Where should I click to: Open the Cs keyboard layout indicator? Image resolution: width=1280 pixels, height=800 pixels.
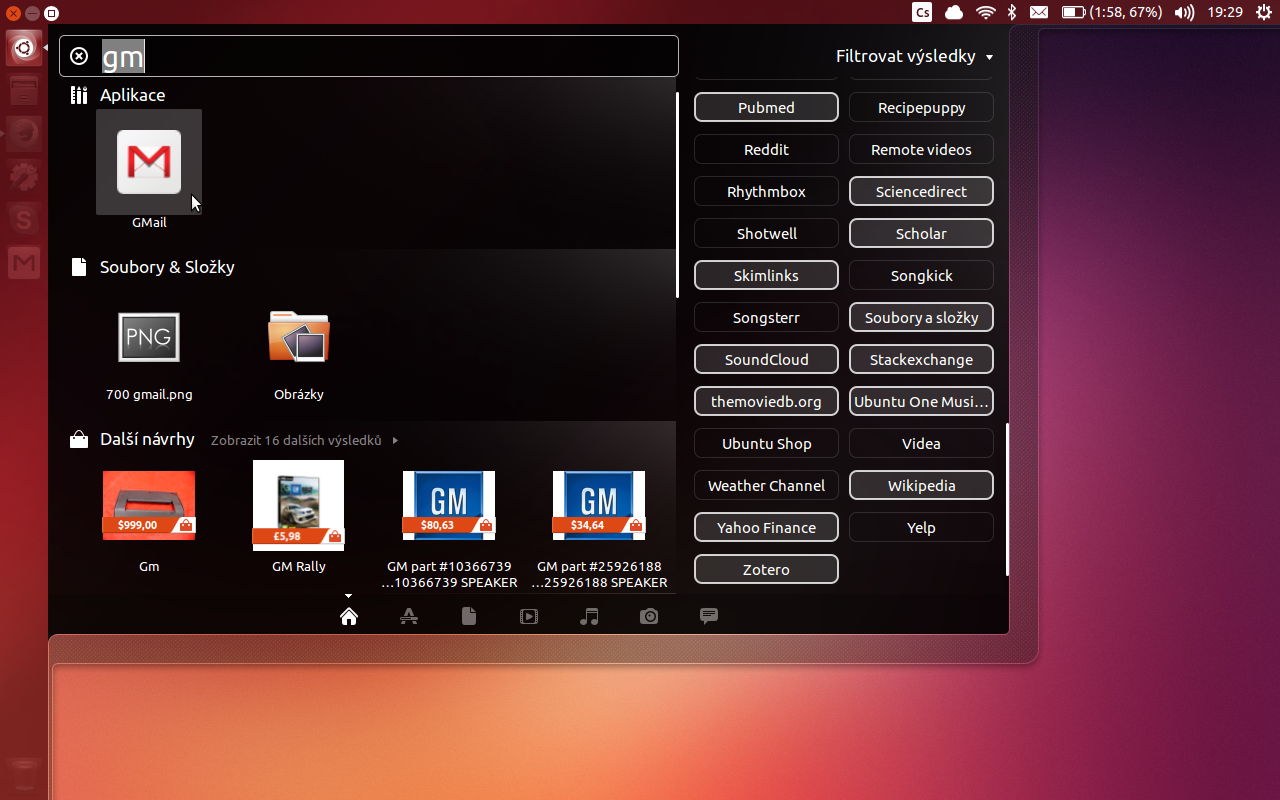(x=922, y=12)
